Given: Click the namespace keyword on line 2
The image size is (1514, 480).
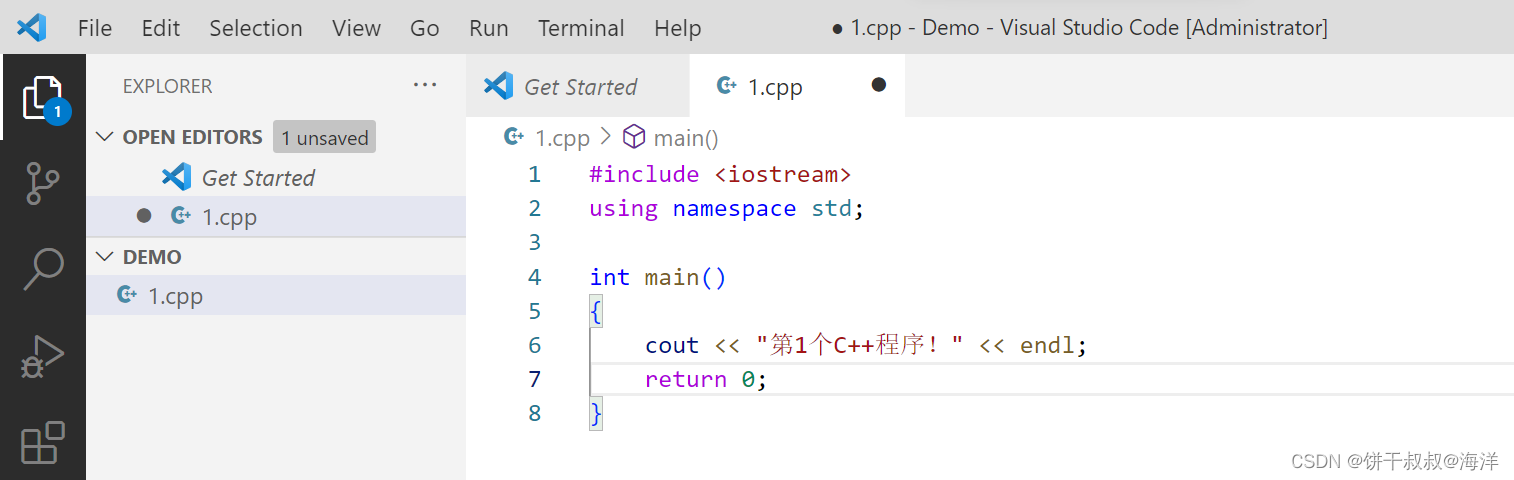Looking at the screenshot, I should 734,208.
